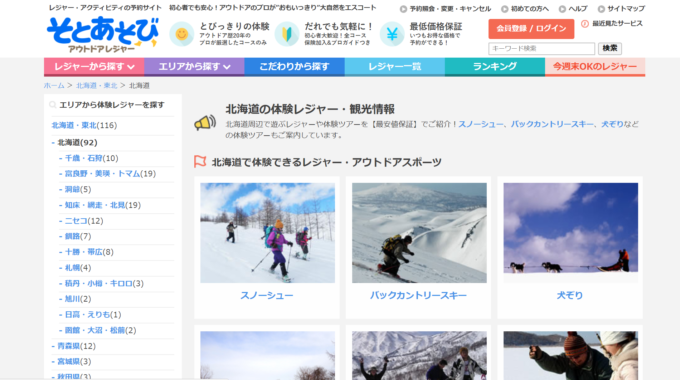Click the バックカントリースキー card title

pos(418,295)
